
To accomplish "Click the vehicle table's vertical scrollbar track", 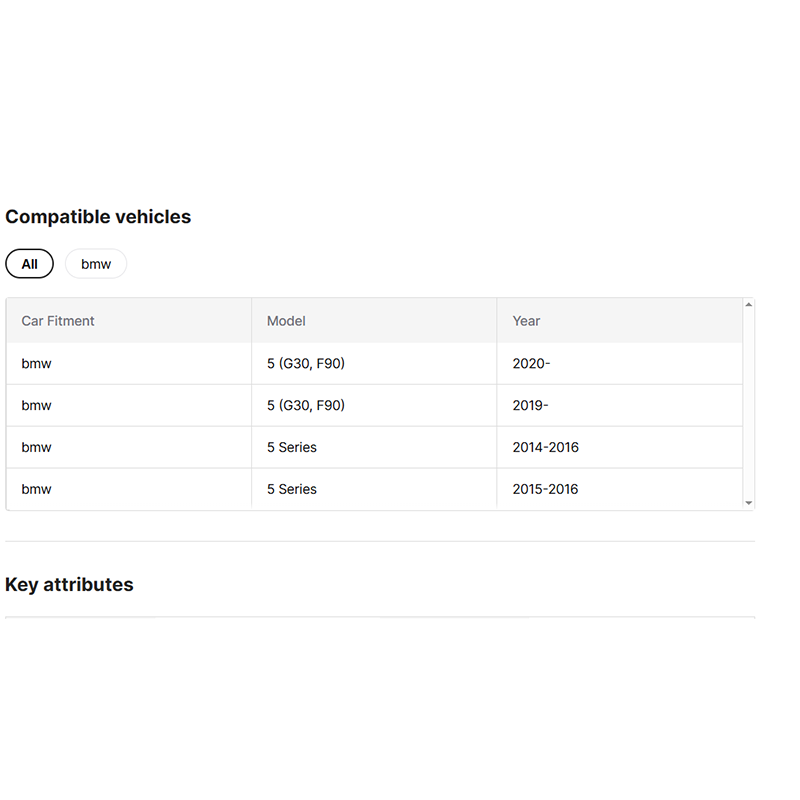I will coord(748,400).
